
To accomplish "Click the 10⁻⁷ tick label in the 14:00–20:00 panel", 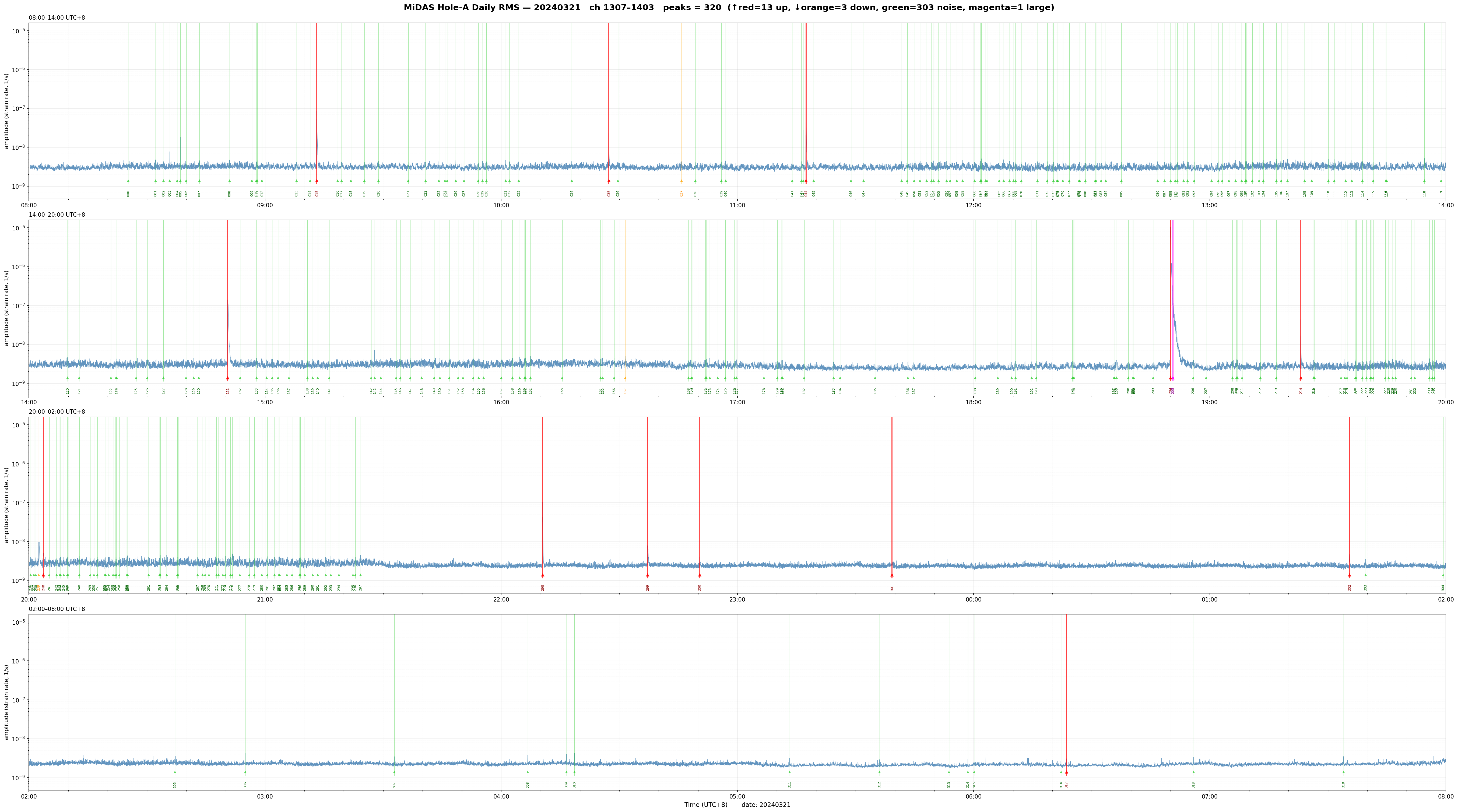I will [18, 305].
